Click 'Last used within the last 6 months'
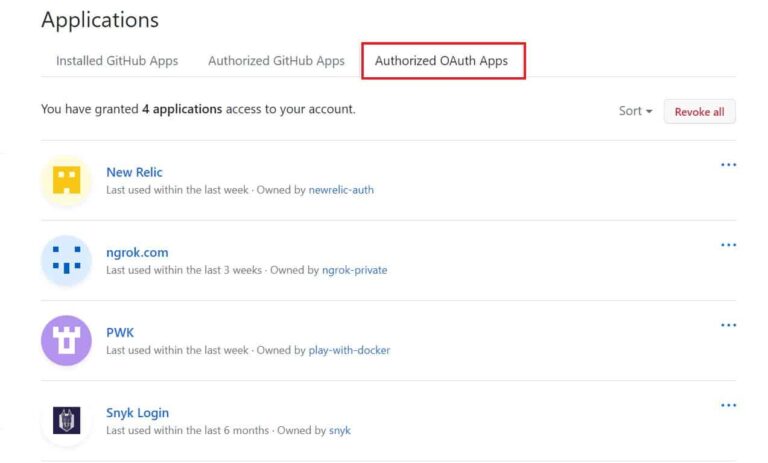This screenshot has height=463, width=768. 188,431
